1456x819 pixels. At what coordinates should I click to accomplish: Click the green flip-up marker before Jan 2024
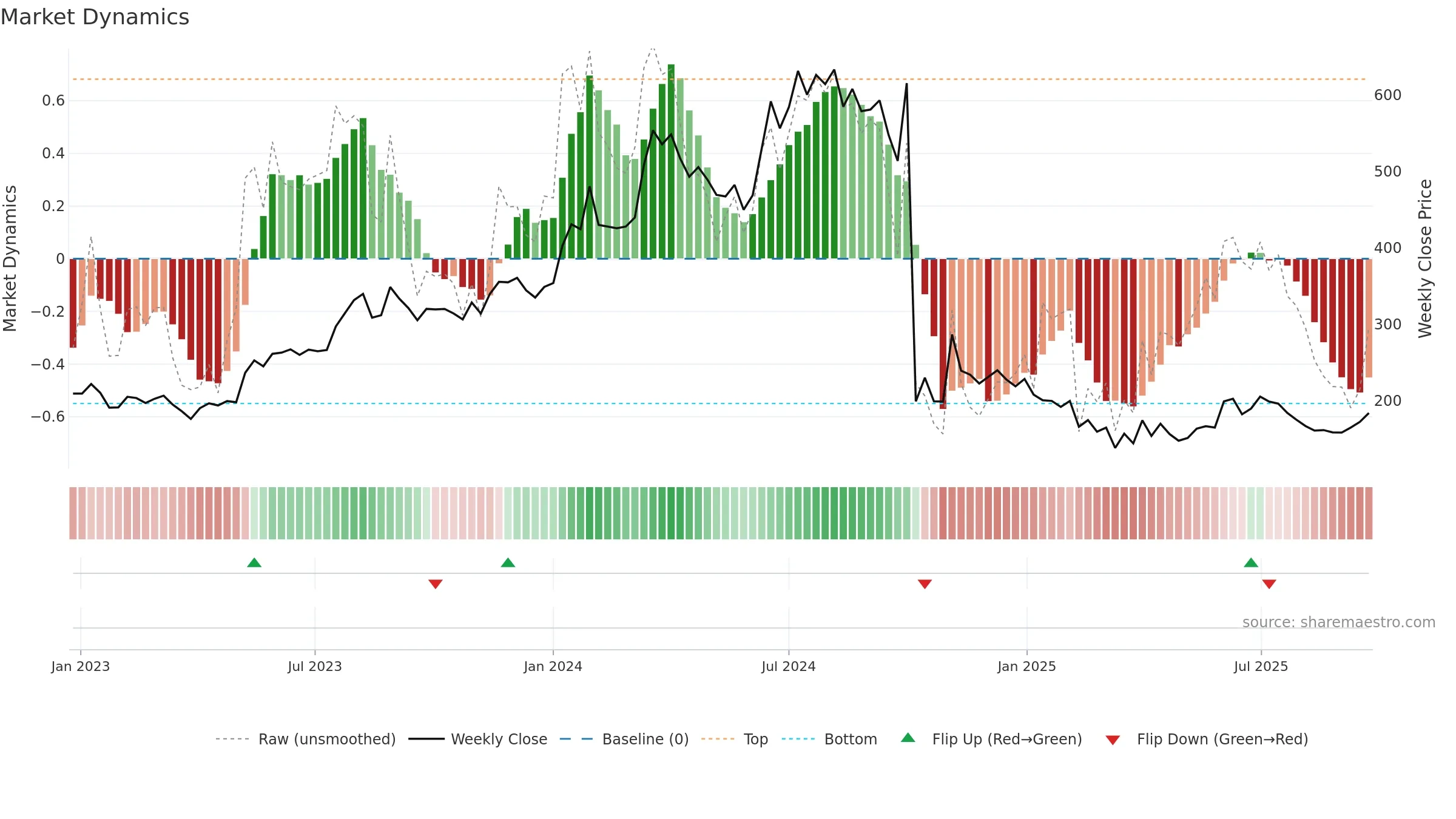(x=508, y=562)
